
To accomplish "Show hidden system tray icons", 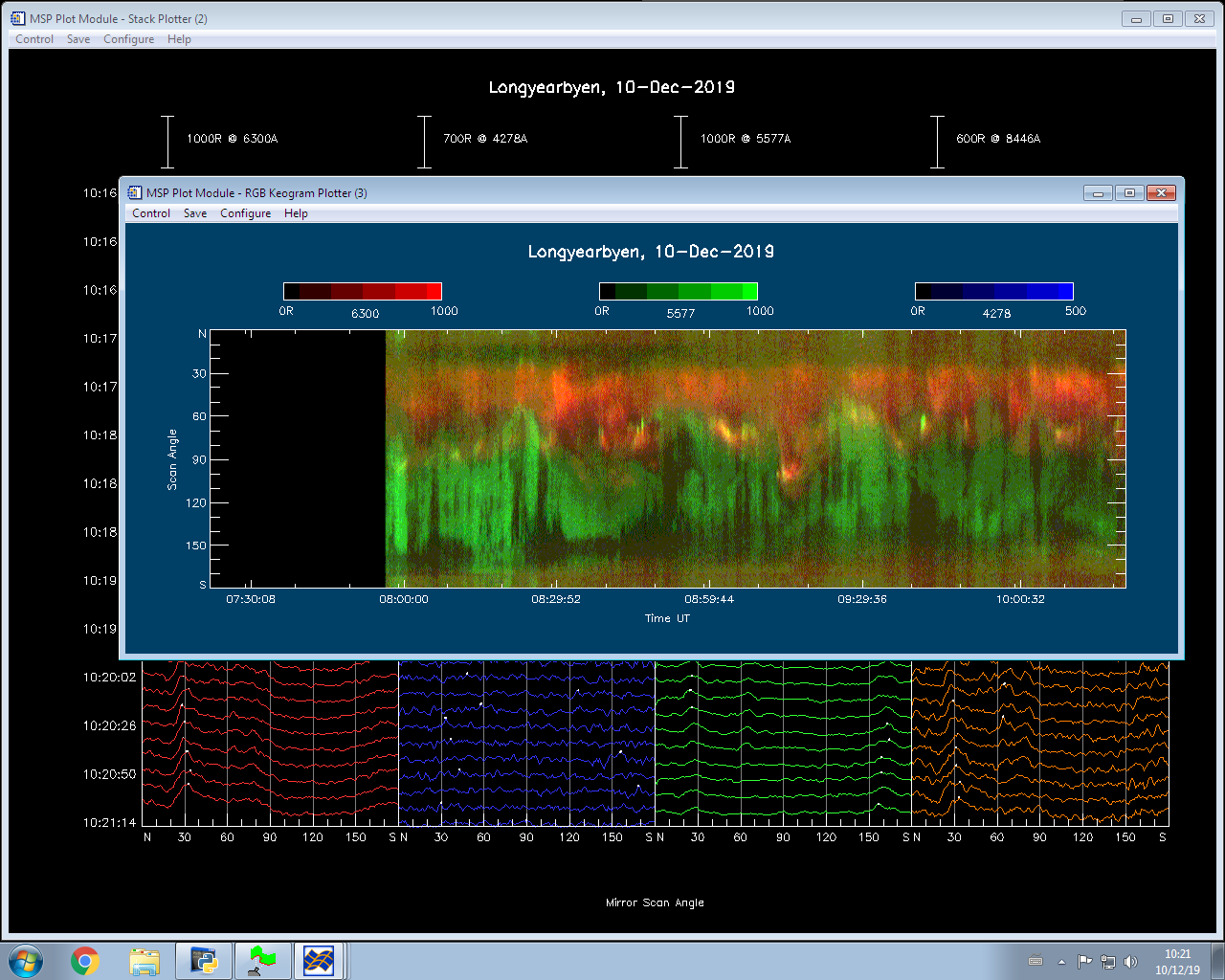I will [1061, 962].
